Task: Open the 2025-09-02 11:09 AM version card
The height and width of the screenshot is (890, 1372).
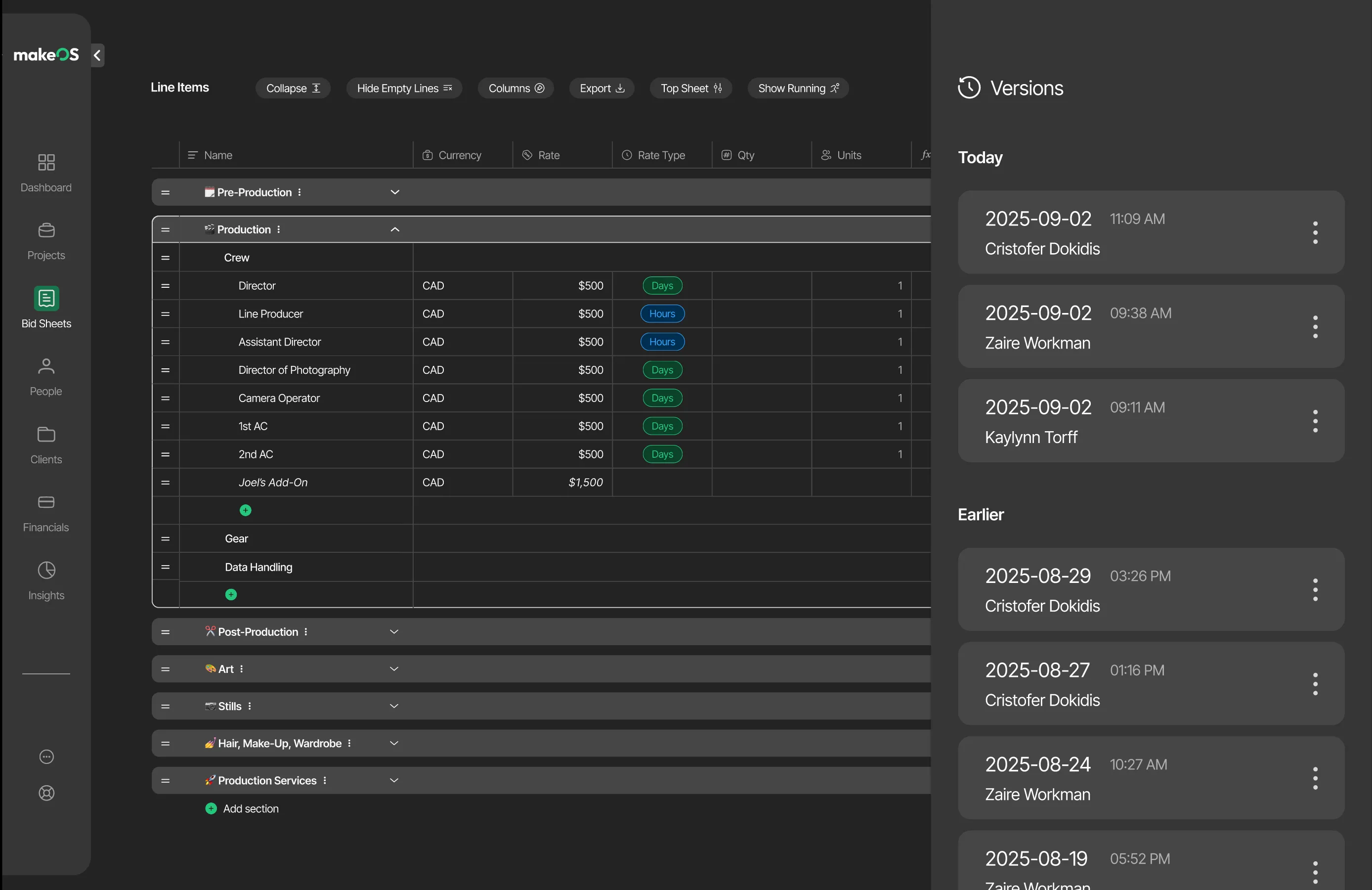Action: click(1151, 232)
